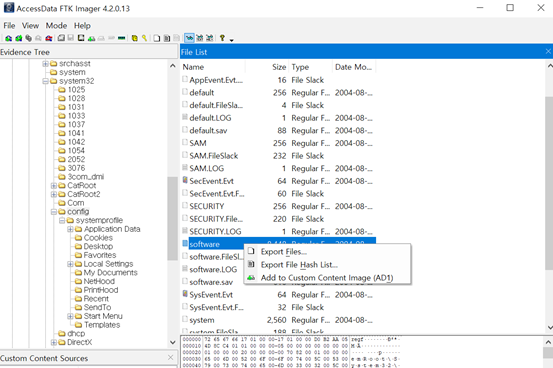Select the SECURITY file in the list
553x368 pixels.
pyautogui.click(x=278, y=206)
